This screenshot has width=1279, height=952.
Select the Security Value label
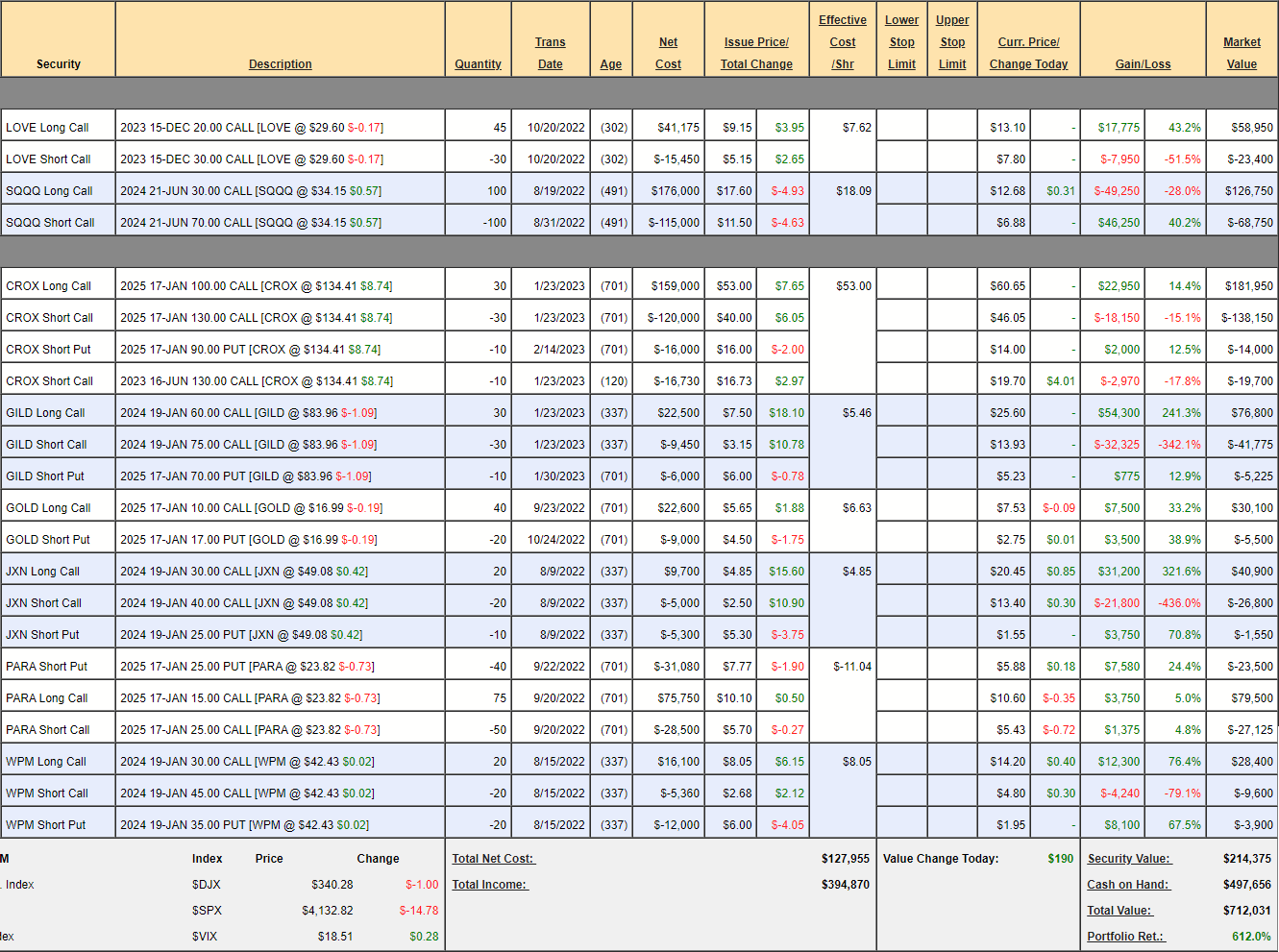1128,859
